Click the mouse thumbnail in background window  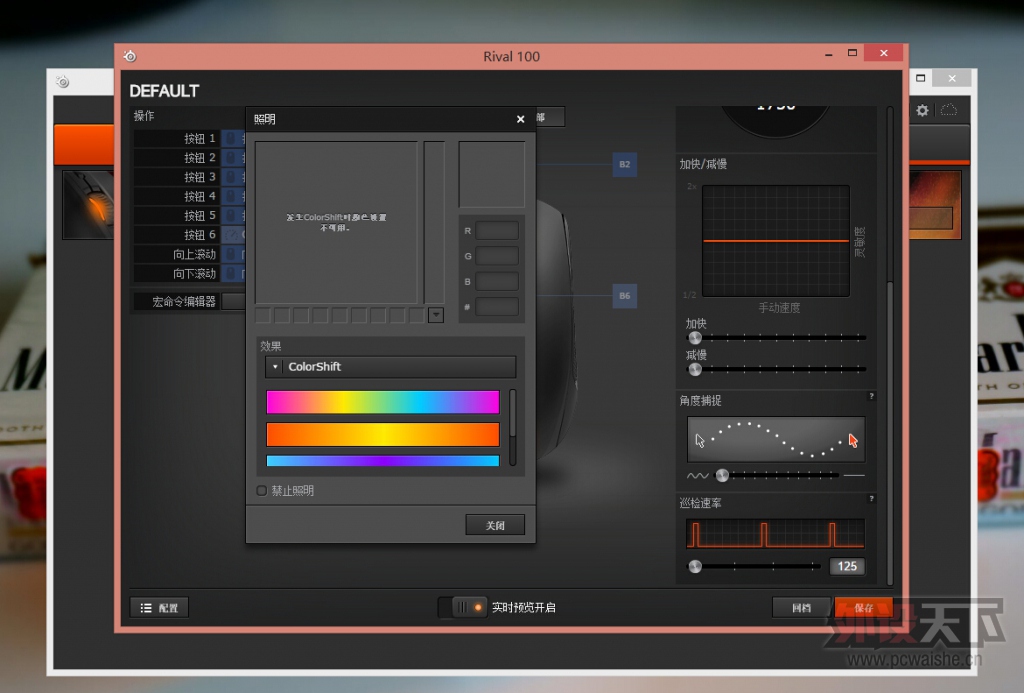[88, 204]
